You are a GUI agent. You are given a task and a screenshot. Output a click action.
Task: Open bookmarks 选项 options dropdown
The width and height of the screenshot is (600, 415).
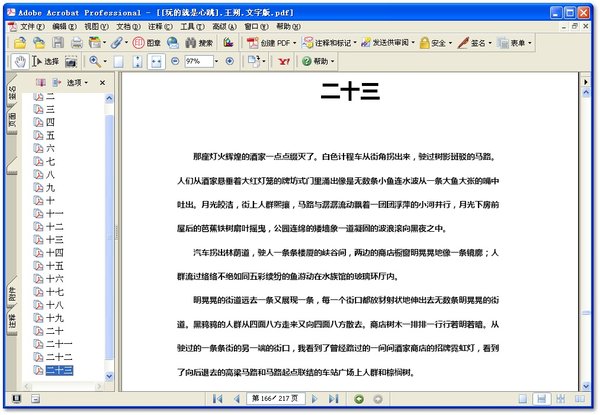pyautogui.click(x=77, y=82)
